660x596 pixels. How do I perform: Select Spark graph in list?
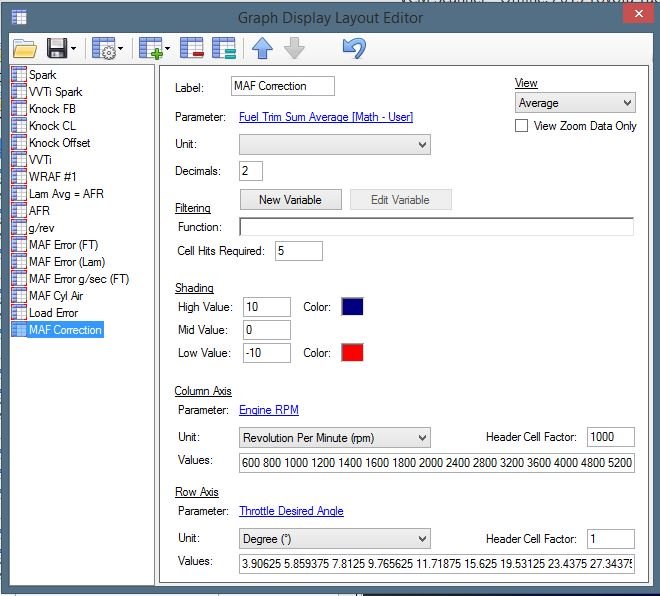click(42, 75)
